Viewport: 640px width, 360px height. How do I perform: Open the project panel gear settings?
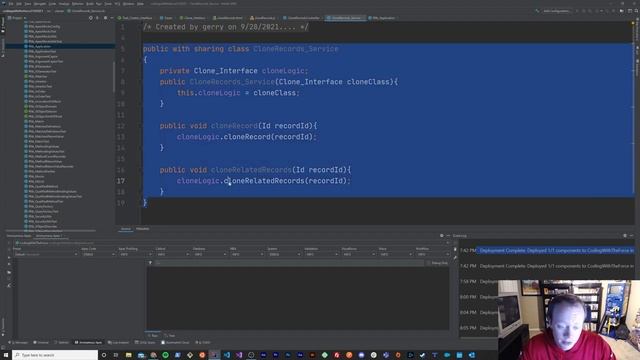click(105, 18)
